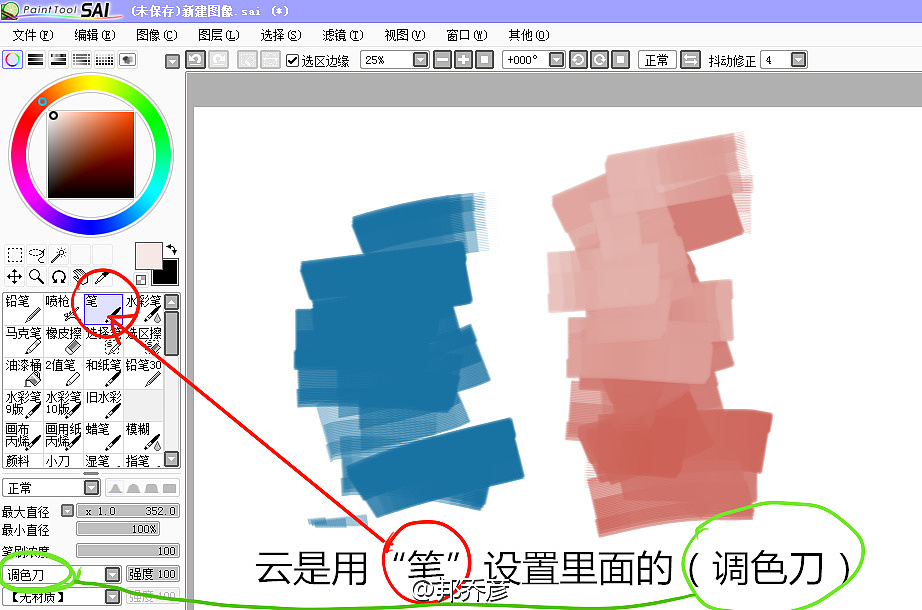Viewport: 922px width, 610px height.
Task: Activate the rectangular selection tool
Action: pos(15,255)
